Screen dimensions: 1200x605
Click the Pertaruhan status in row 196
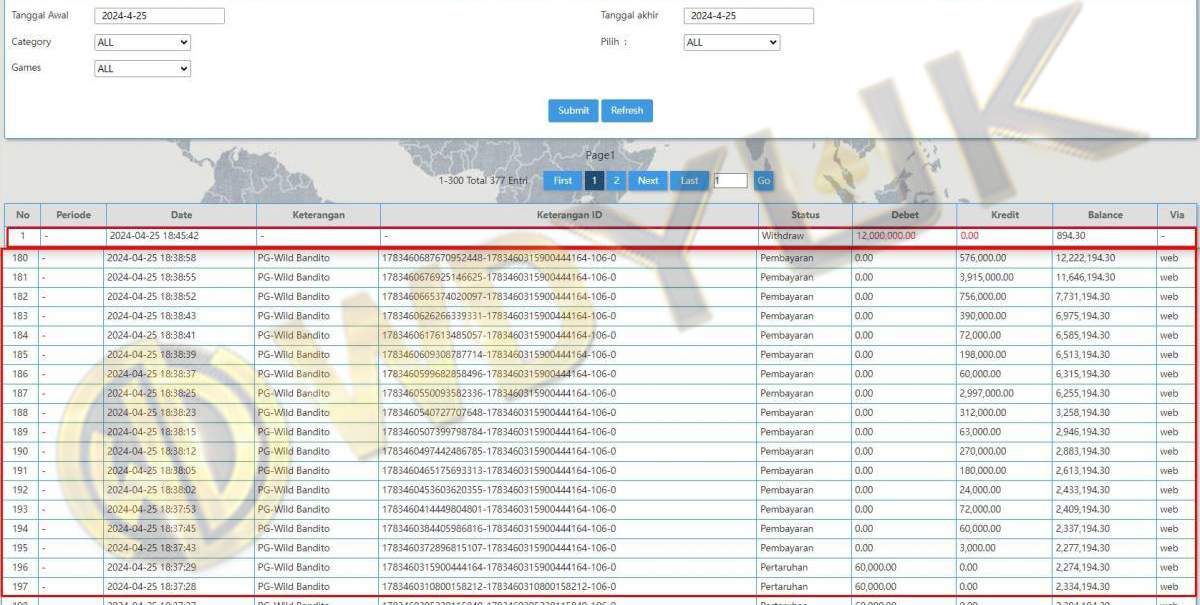(786, 568)
